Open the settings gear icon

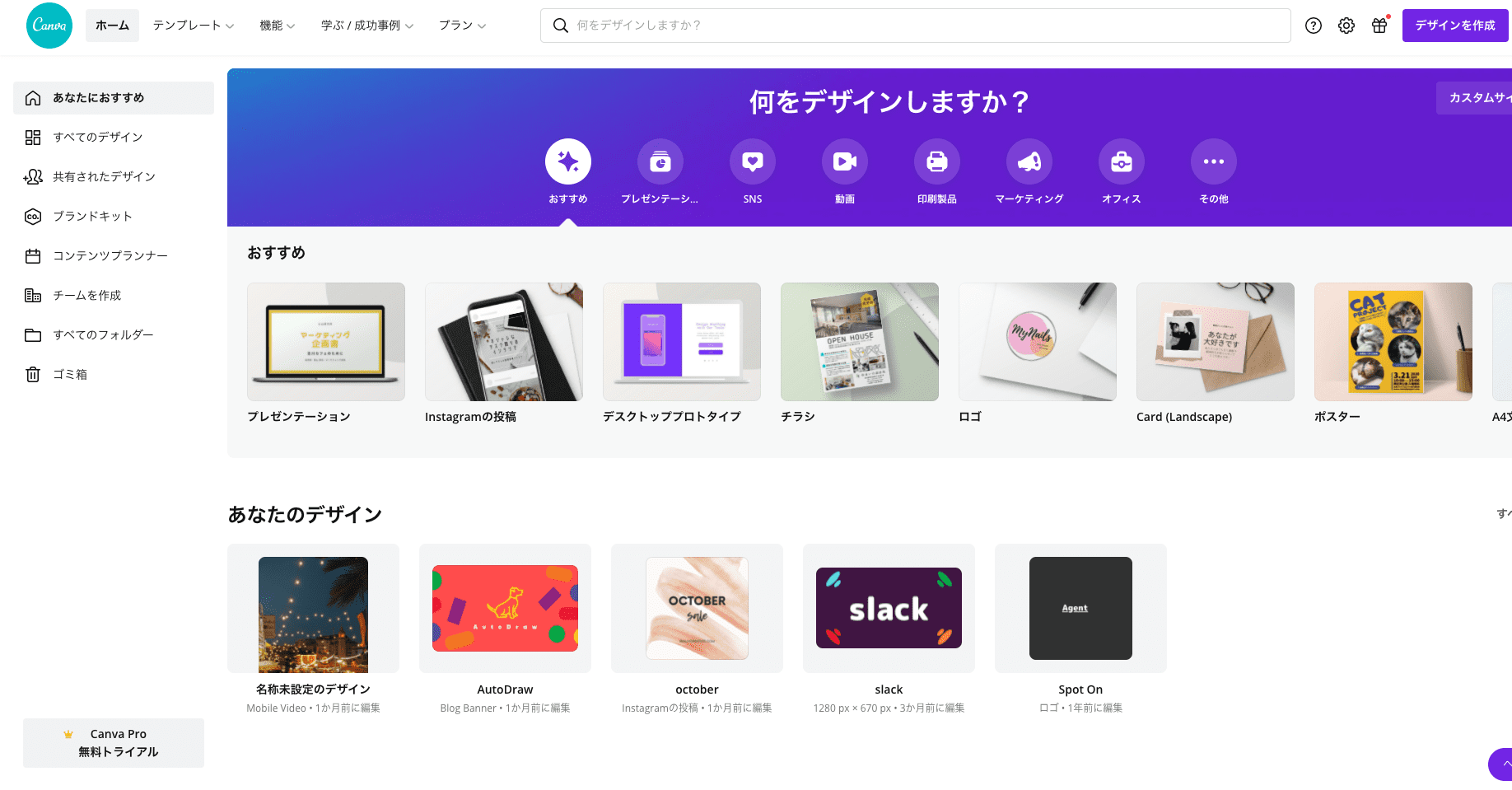1346,26
